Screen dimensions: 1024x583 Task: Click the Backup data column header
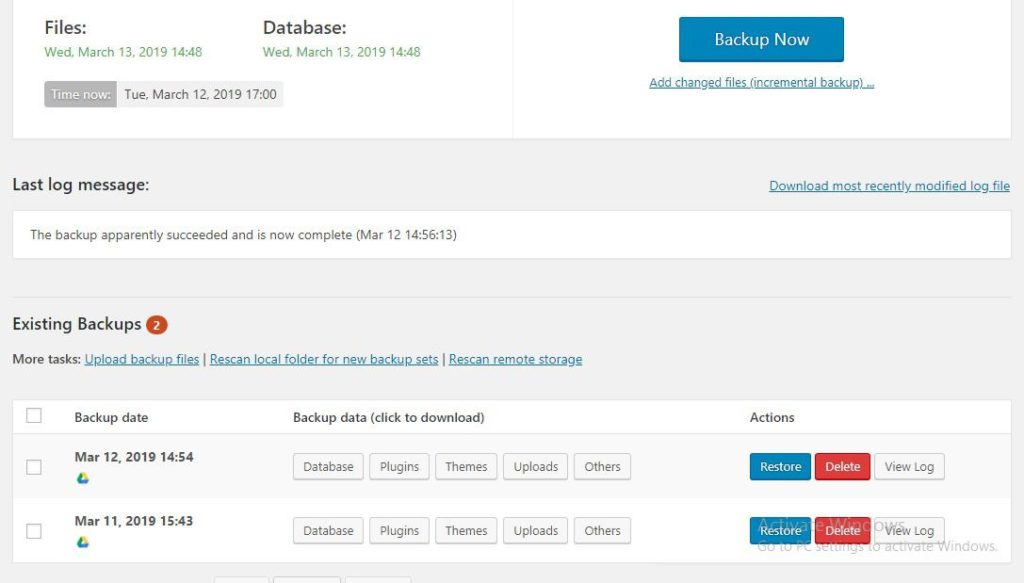pos(389,417)
